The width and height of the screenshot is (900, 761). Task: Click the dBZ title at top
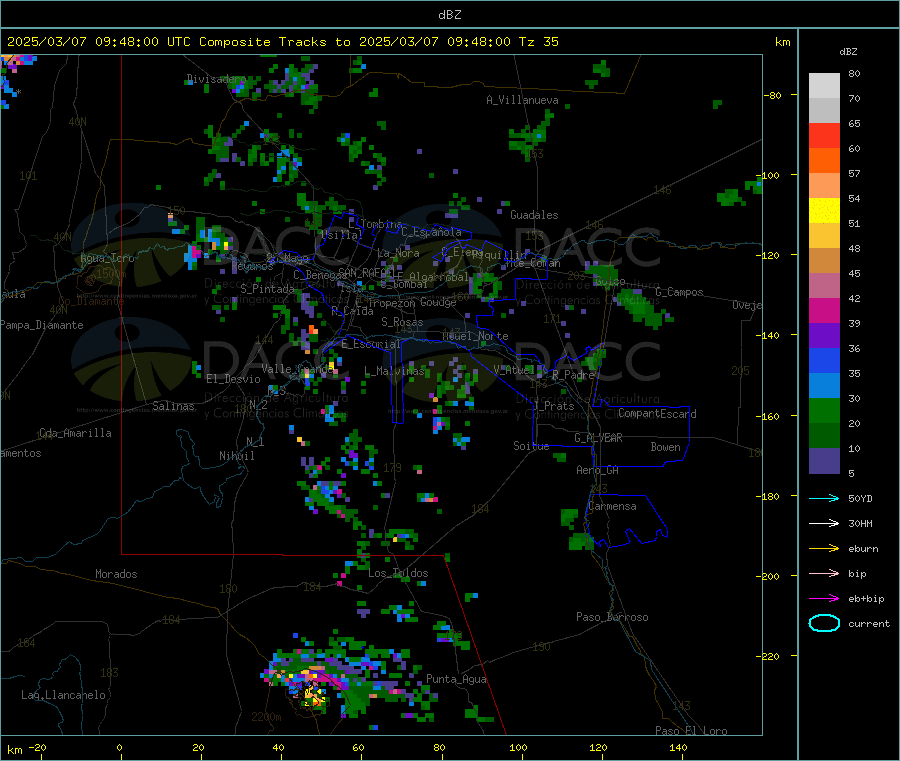coord(449,15)
